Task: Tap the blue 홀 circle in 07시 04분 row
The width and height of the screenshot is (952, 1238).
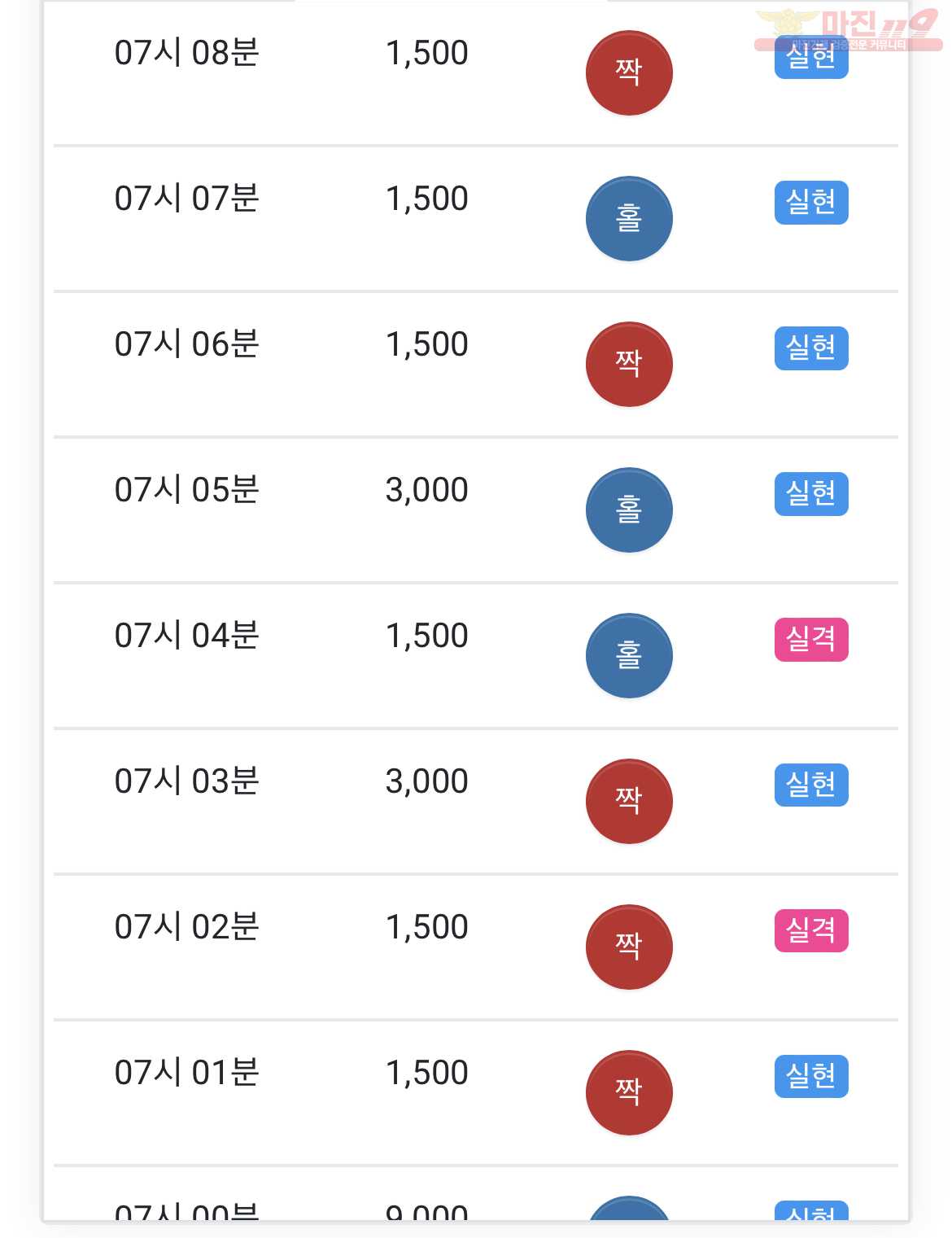Action: click(x=629, y=655)
